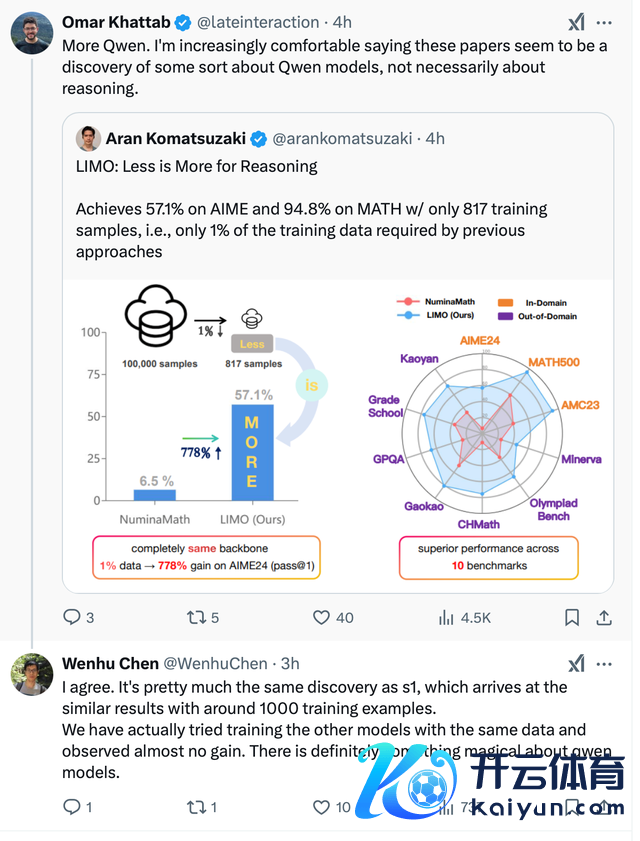Click the Grok icon on Omar's post
The width and height of the screenshot is (640, 841).
(577, 22)
